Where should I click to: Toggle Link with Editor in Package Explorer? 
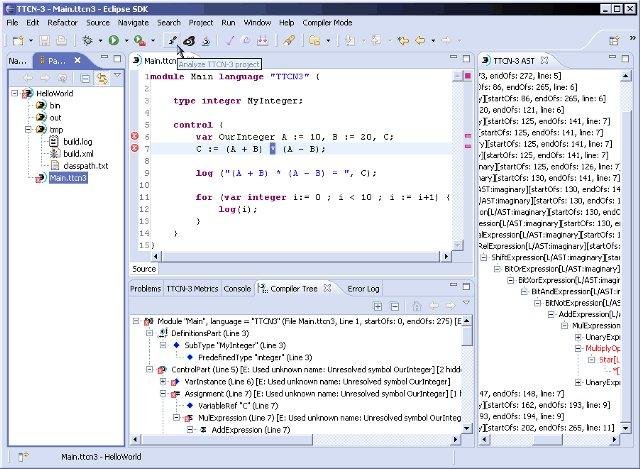pyautogui.click(x=102, y=78)
